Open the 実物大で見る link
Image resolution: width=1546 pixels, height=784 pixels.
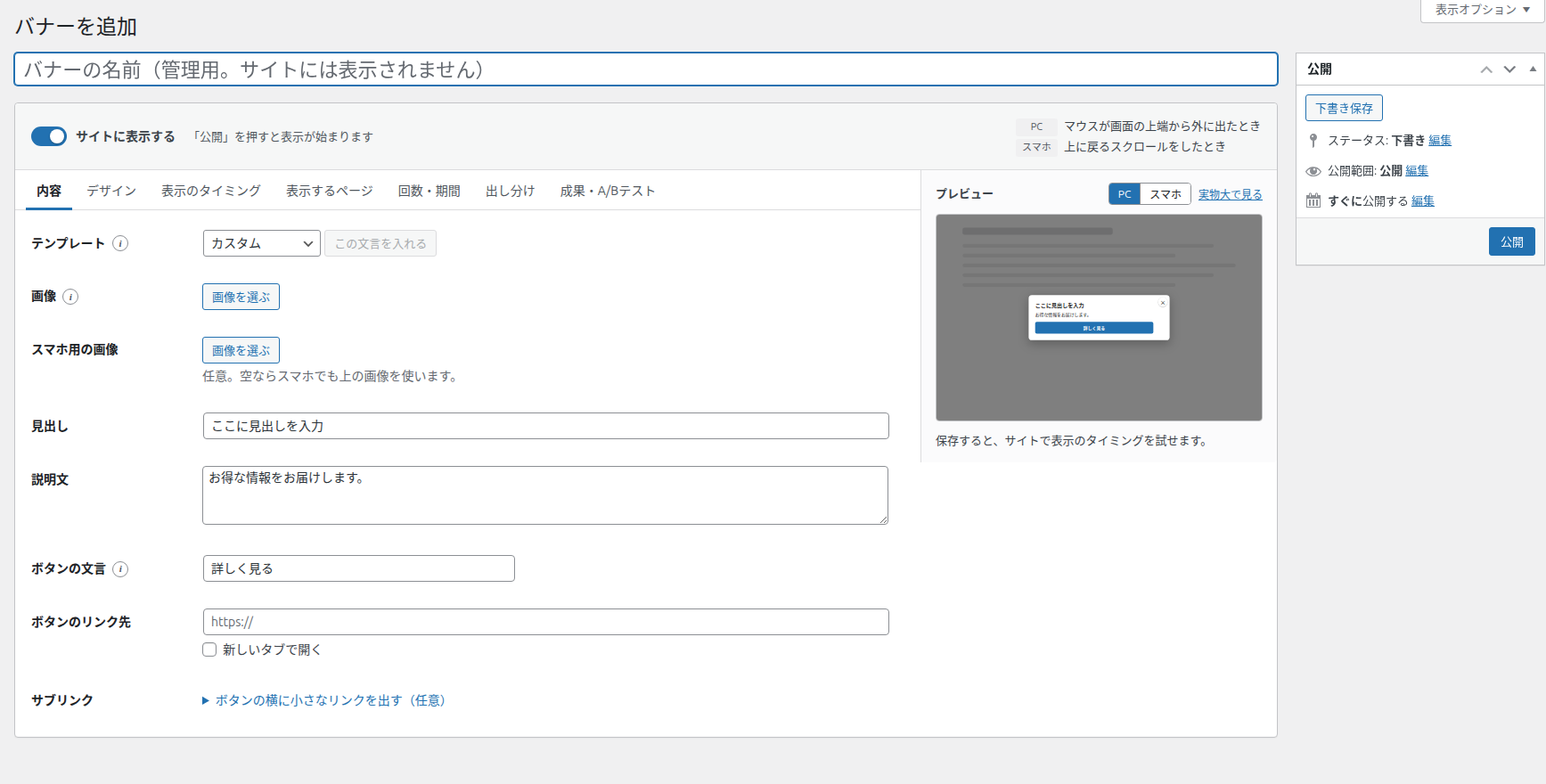click(x=1231, y=194)
